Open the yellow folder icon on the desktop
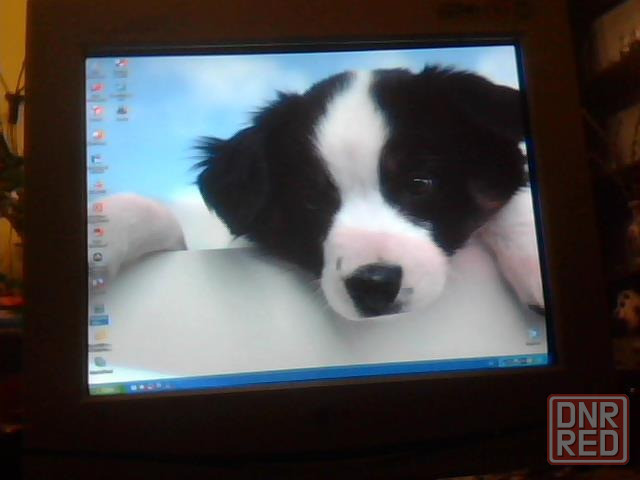 pyautogui.click(x=99, y=335)
